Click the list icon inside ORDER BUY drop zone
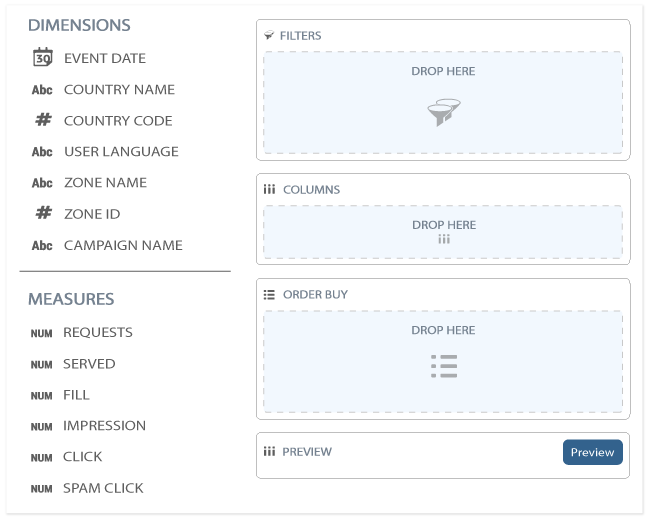The width and height of the screenshot is (650, 520). (x=444, y=366)
